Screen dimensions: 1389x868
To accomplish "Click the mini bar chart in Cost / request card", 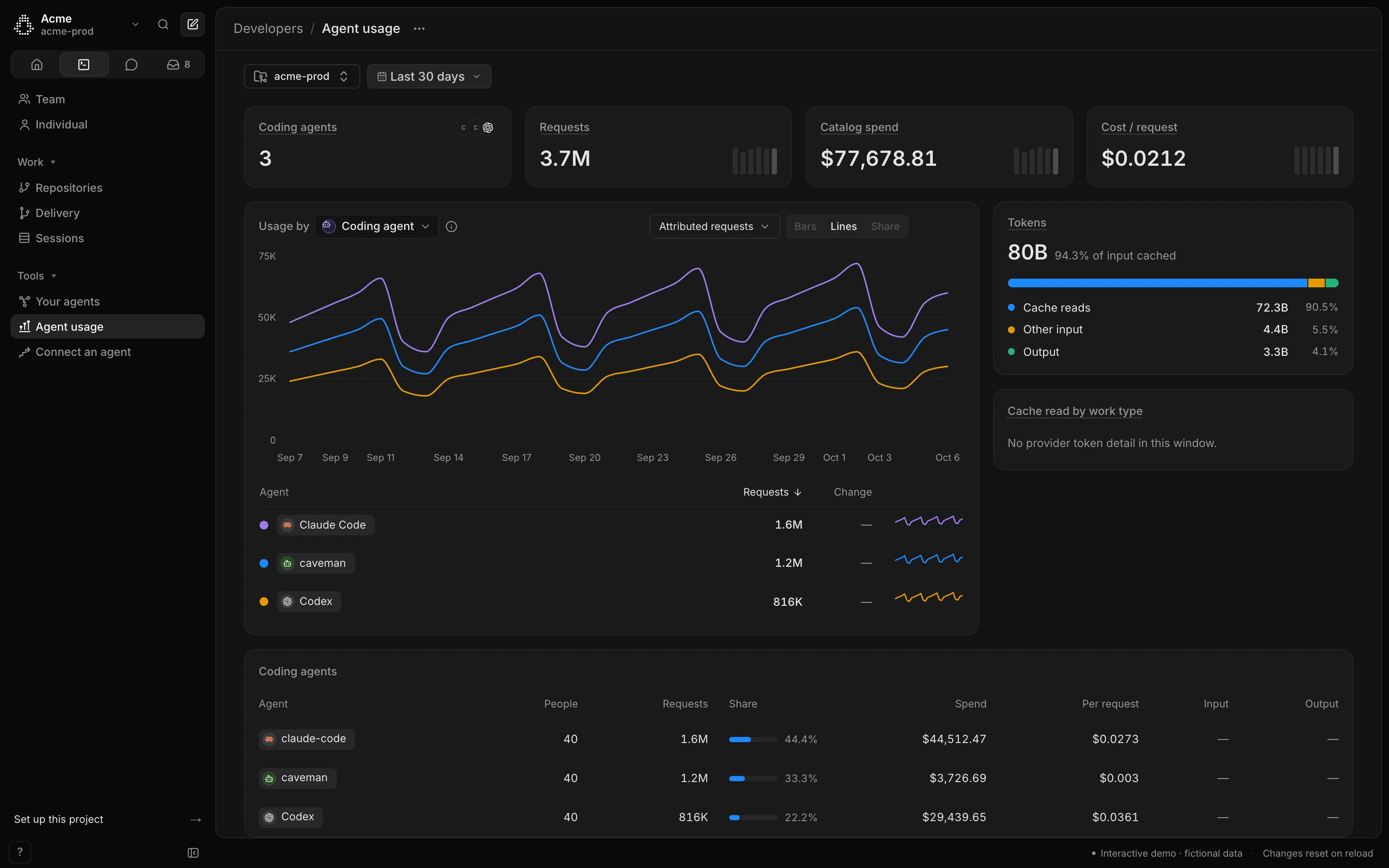I will [x=1317, y=161].
